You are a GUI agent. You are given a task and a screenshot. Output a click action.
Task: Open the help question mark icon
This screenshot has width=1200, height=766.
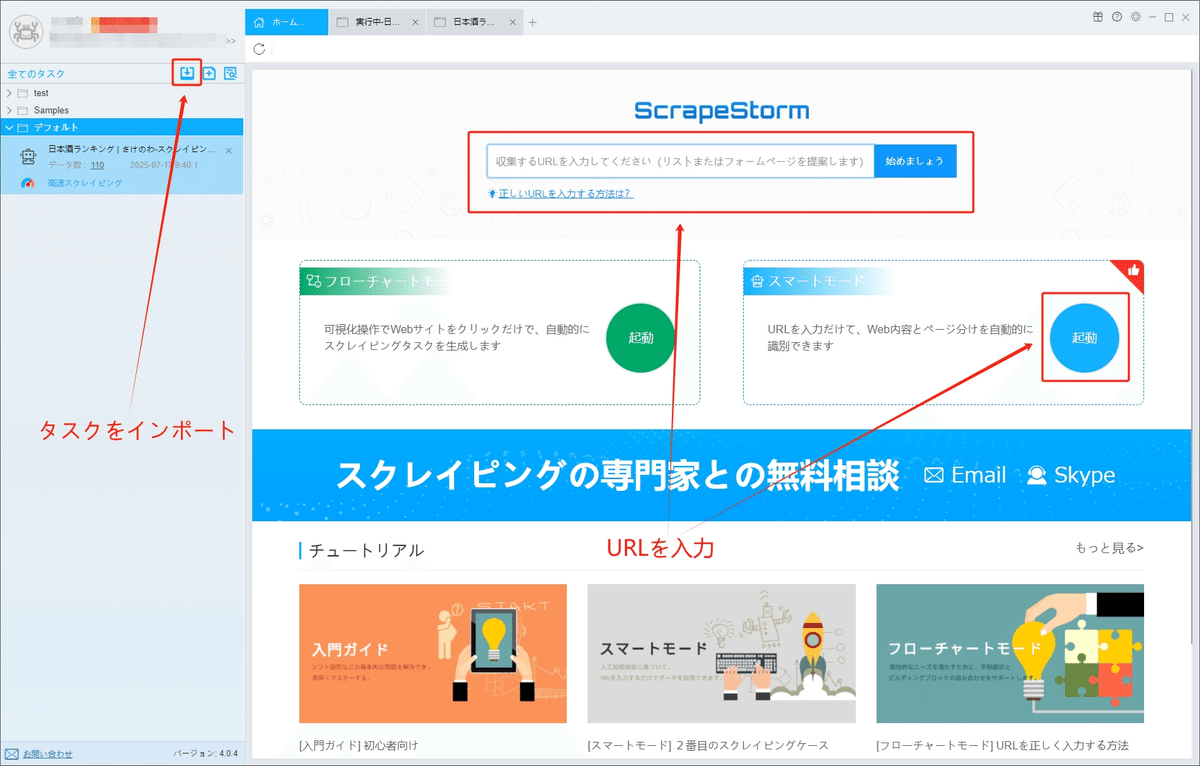pos(1116,17)
